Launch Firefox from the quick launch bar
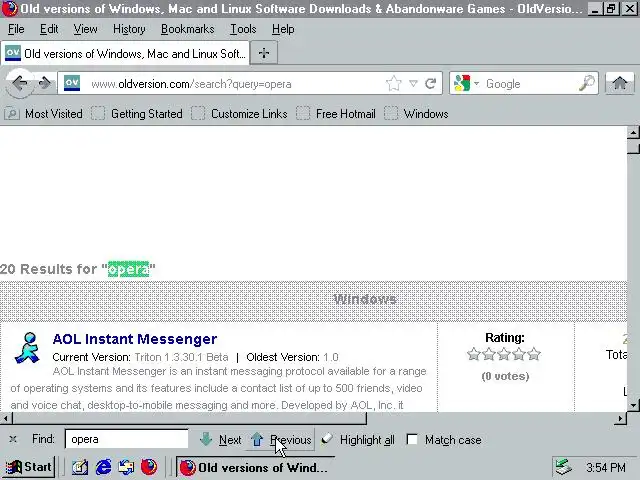Viewport: 640px width, 480px height. coord(149,467)
